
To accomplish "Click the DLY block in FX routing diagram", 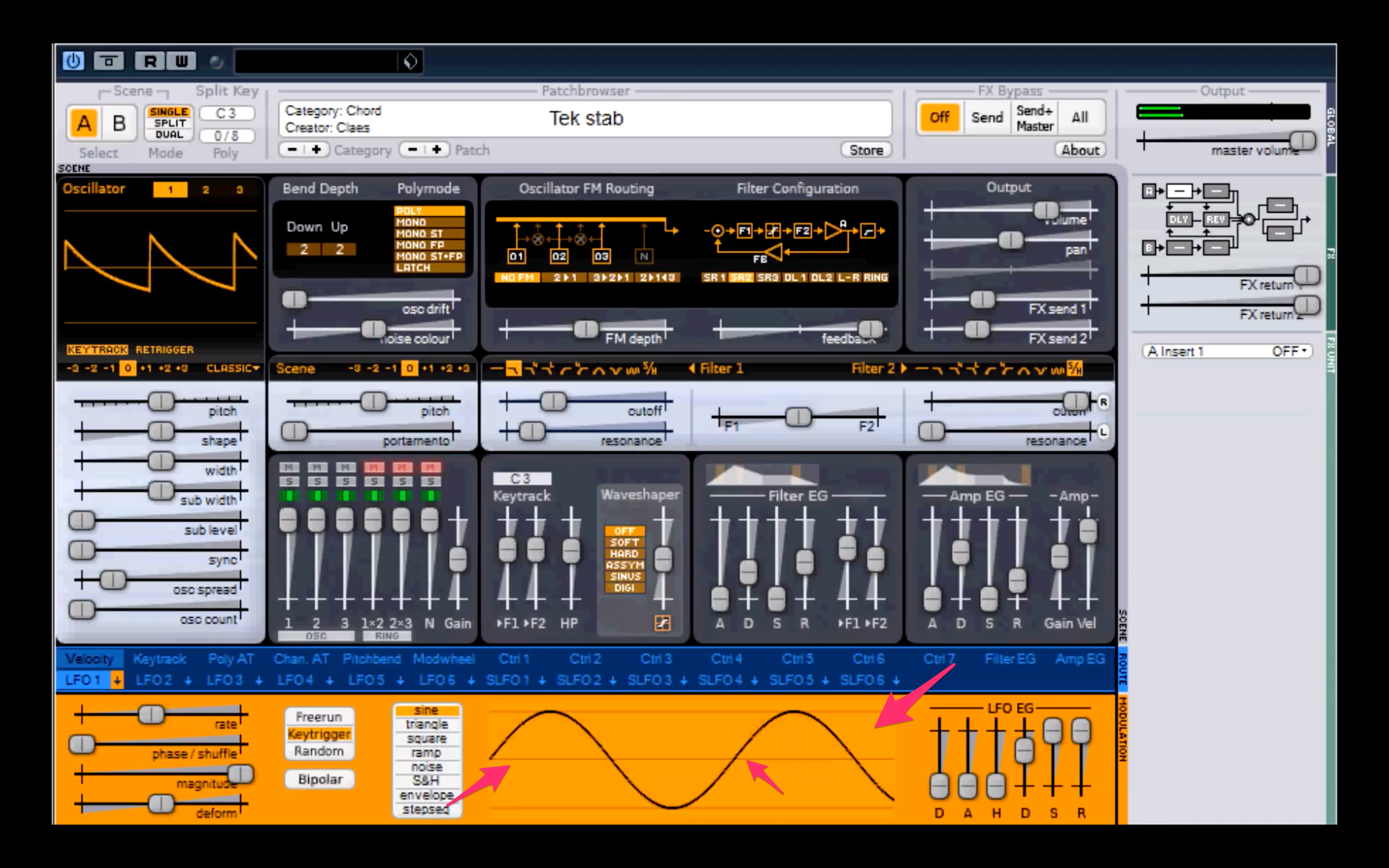I will (1178, 219).
